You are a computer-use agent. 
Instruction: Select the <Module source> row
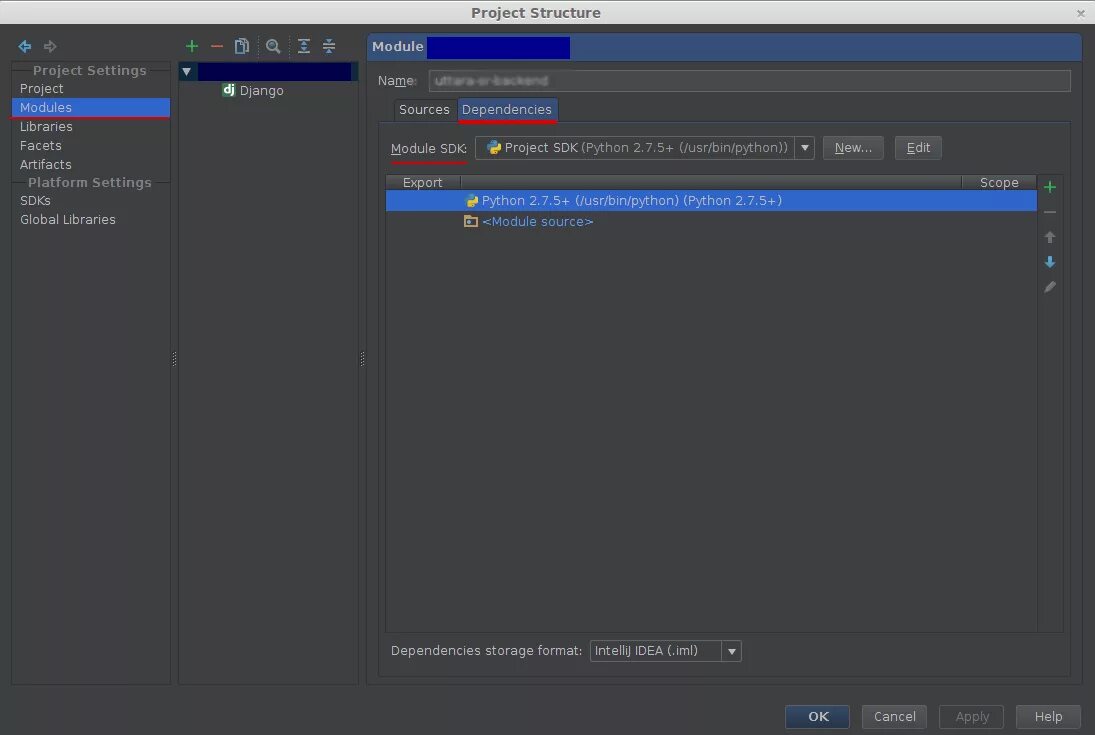711,221
